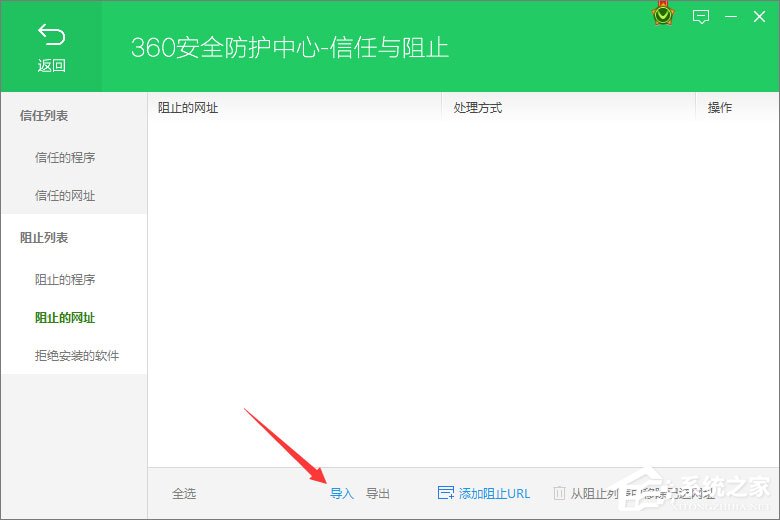This screenshot has width=780, height=520.
Task: Click the add blocked URL icon
Action: [446, 493]
